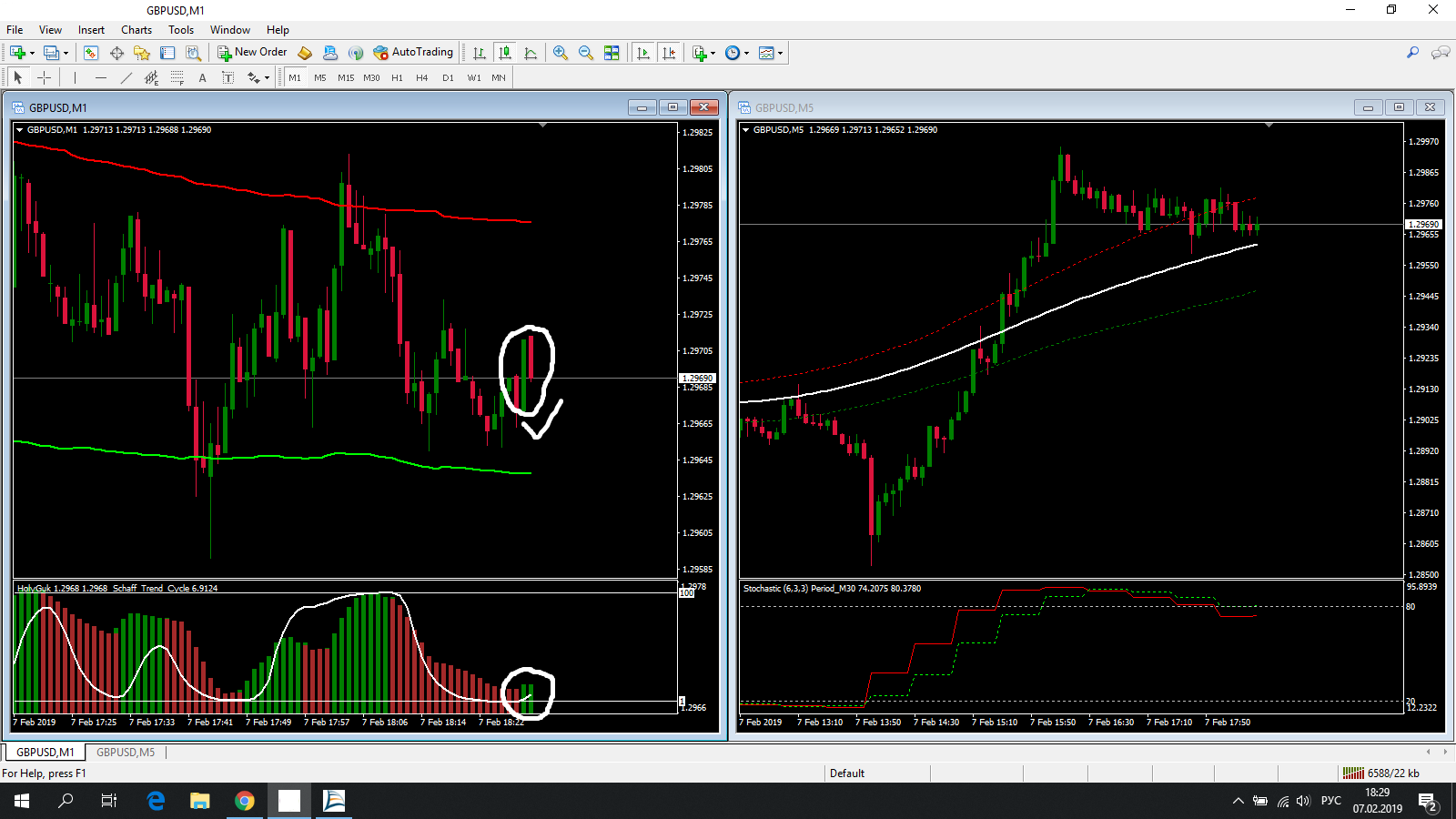The height and width of the screenshot is (819, 1456).
Task: Switch timeframe to M1
Action: click(295, 77)
